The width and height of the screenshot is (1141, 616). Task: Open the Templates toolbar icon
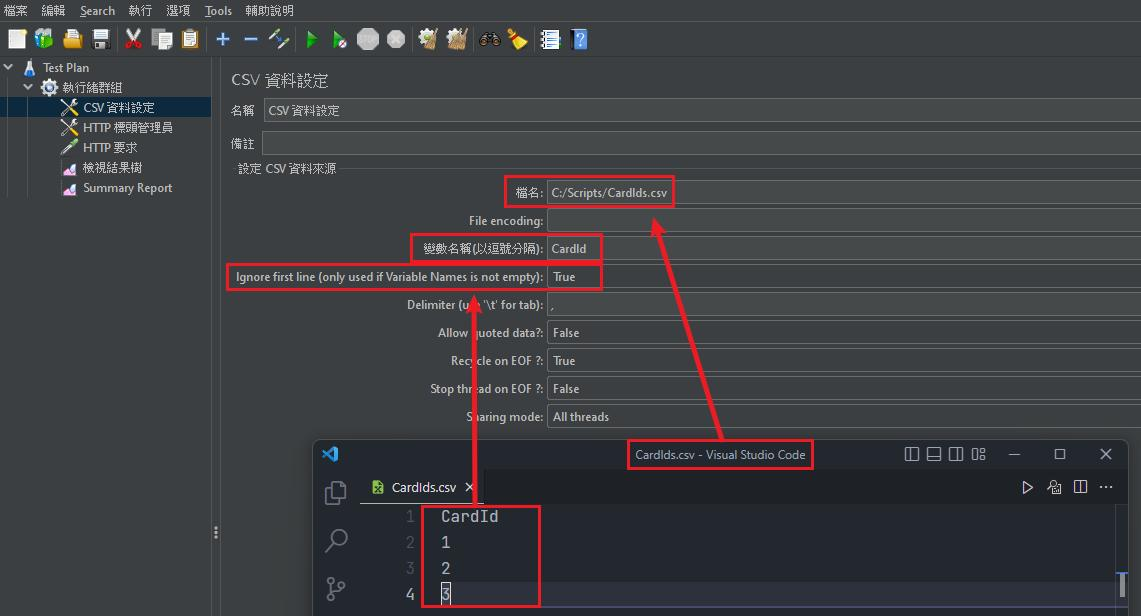pyautogui.click(x=44, y=39)
